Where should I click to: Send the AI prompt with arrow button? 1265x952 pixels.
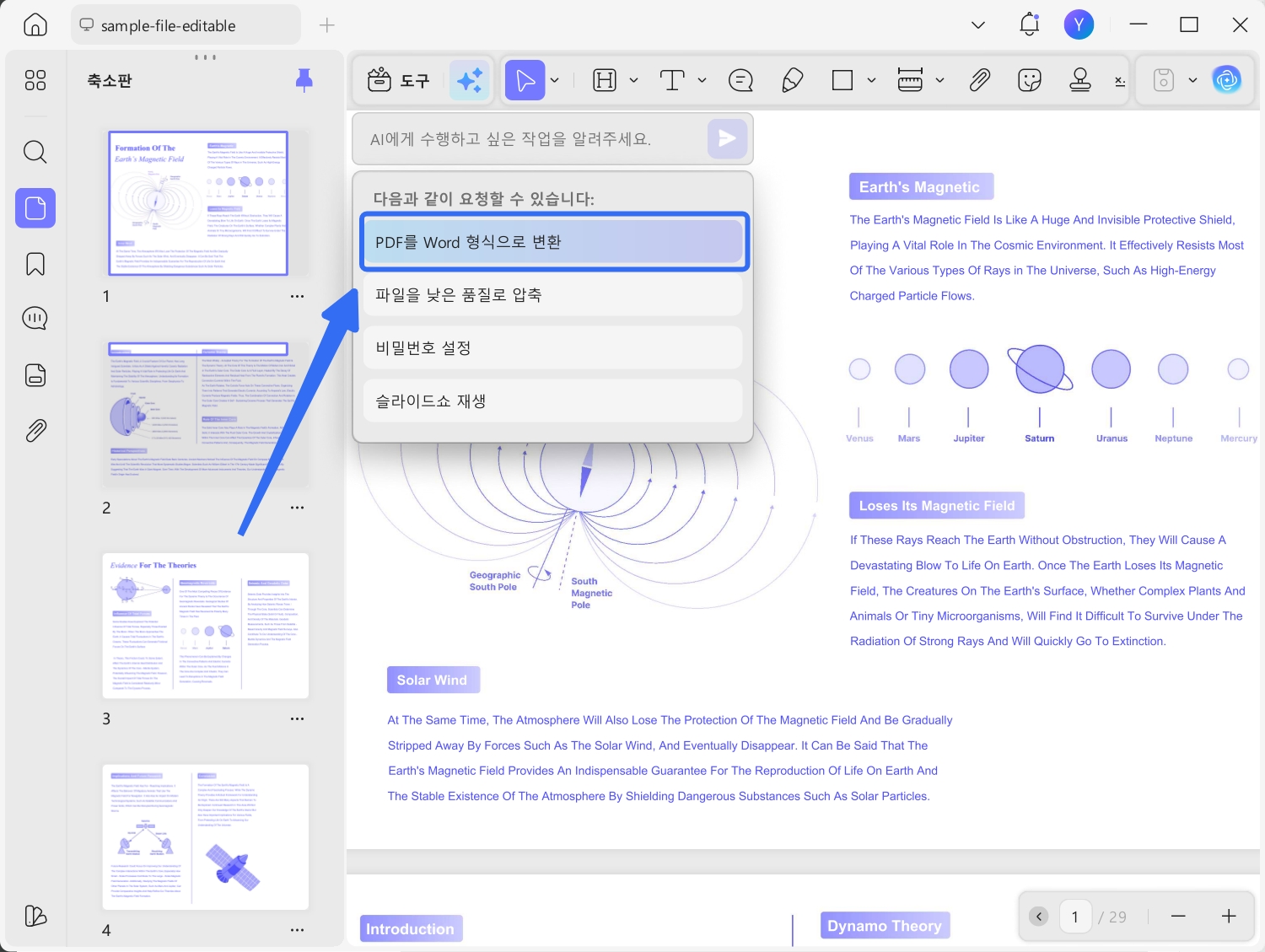point(727,138)
